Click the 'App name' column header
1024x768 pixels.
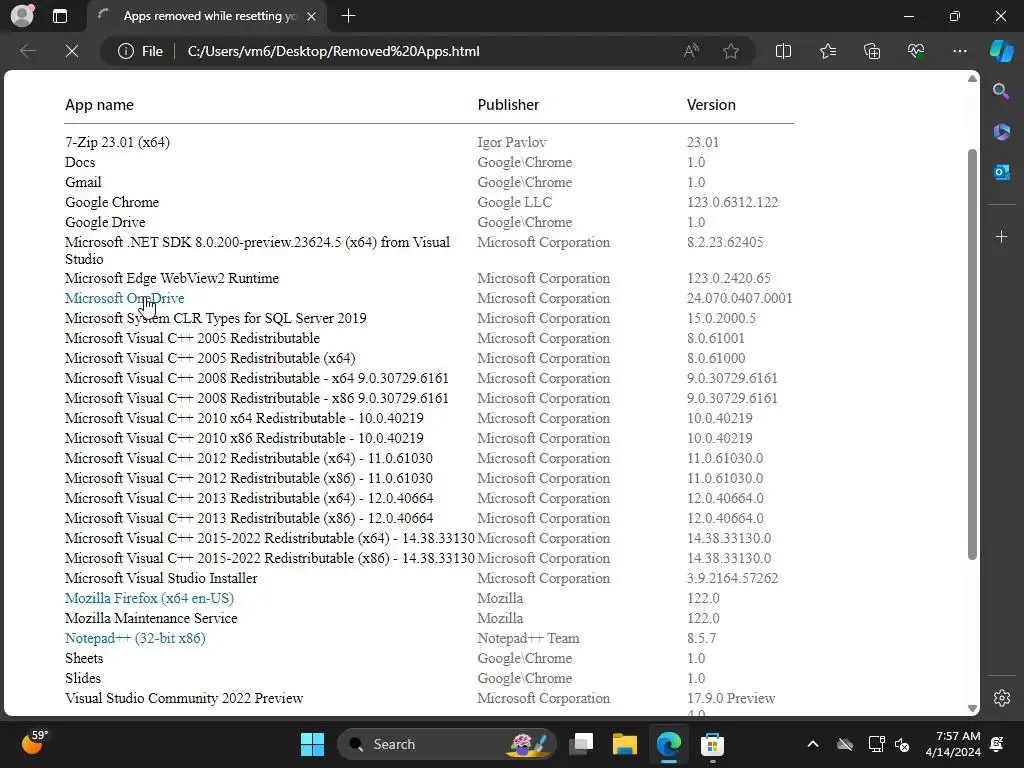point(99,104)
